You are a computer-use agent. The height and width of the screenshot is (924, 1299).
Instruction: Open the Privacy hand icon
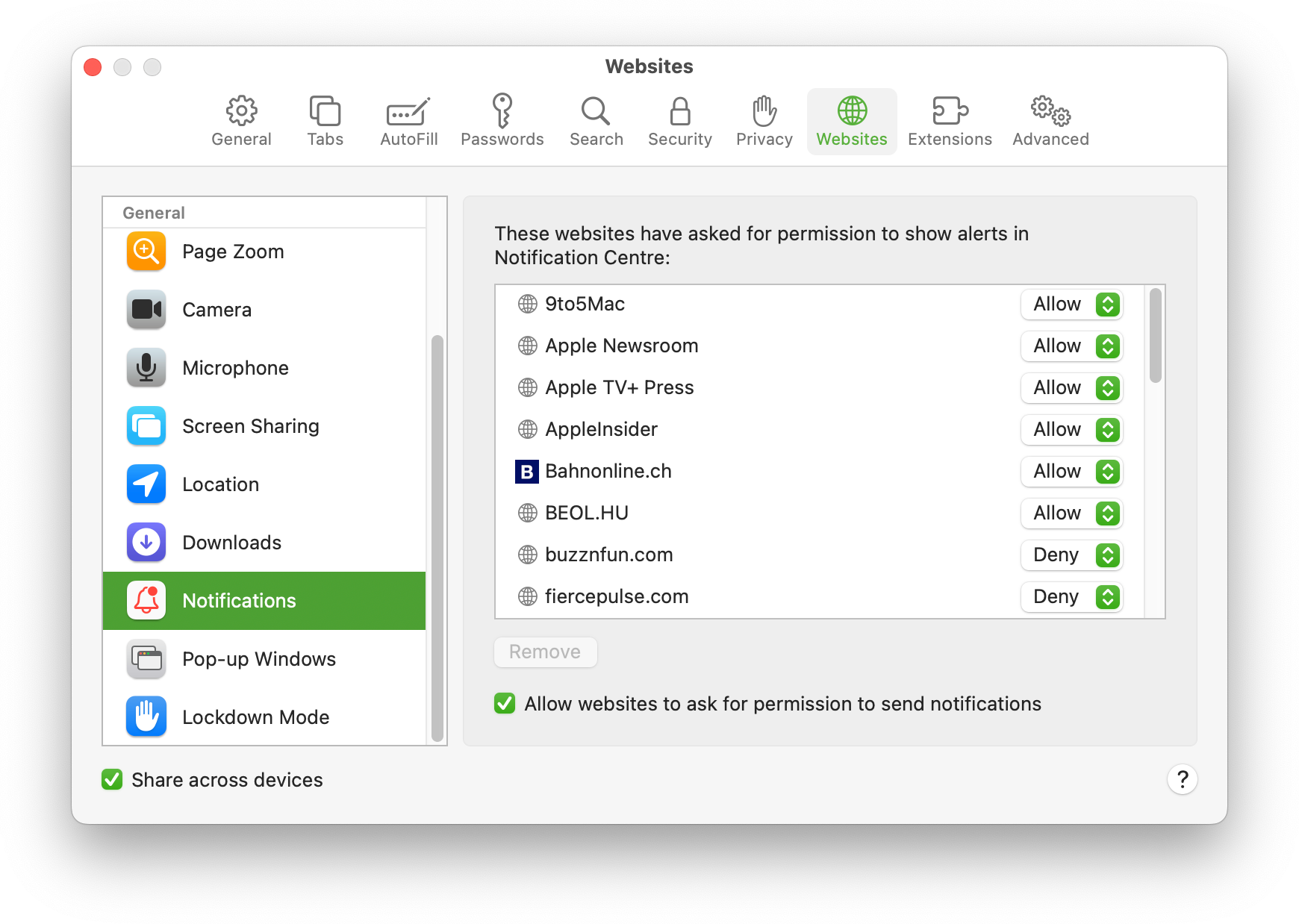[764, 111]
